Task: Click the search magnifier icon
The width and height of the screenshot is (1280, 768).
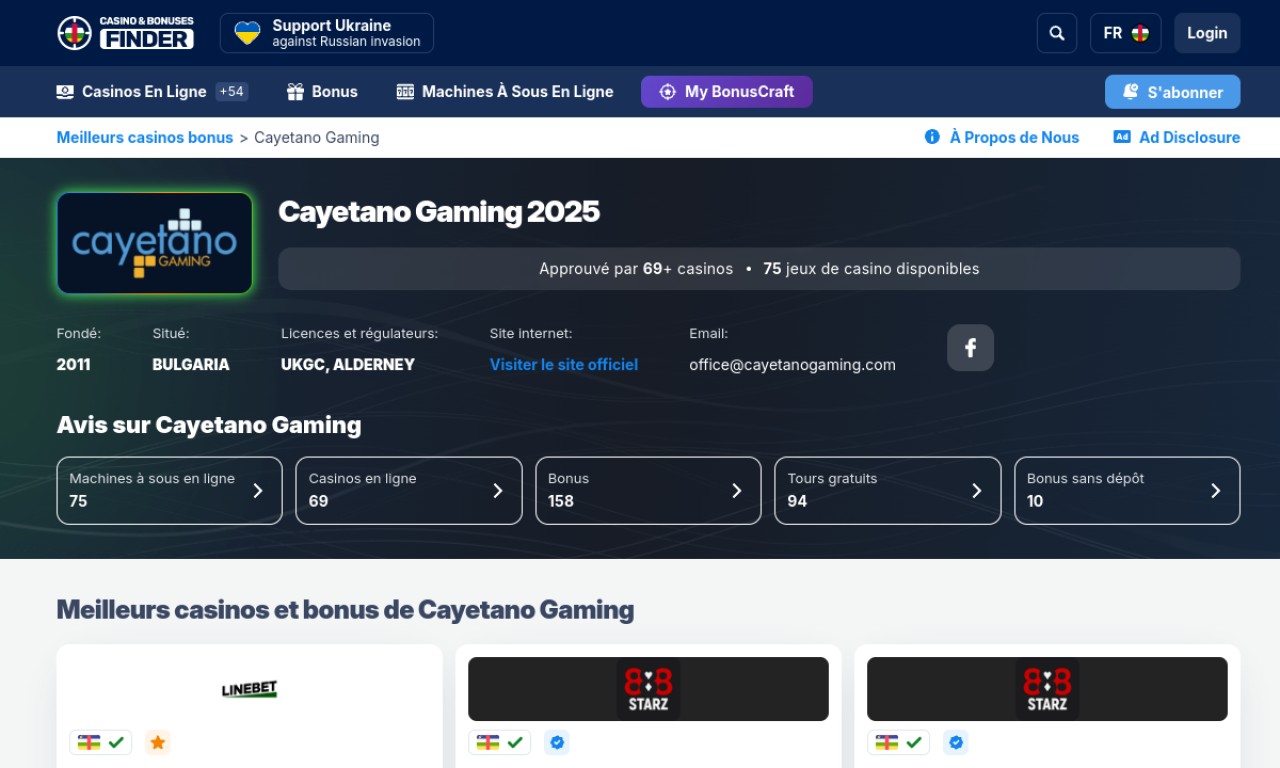Action: click(1057, 33)
